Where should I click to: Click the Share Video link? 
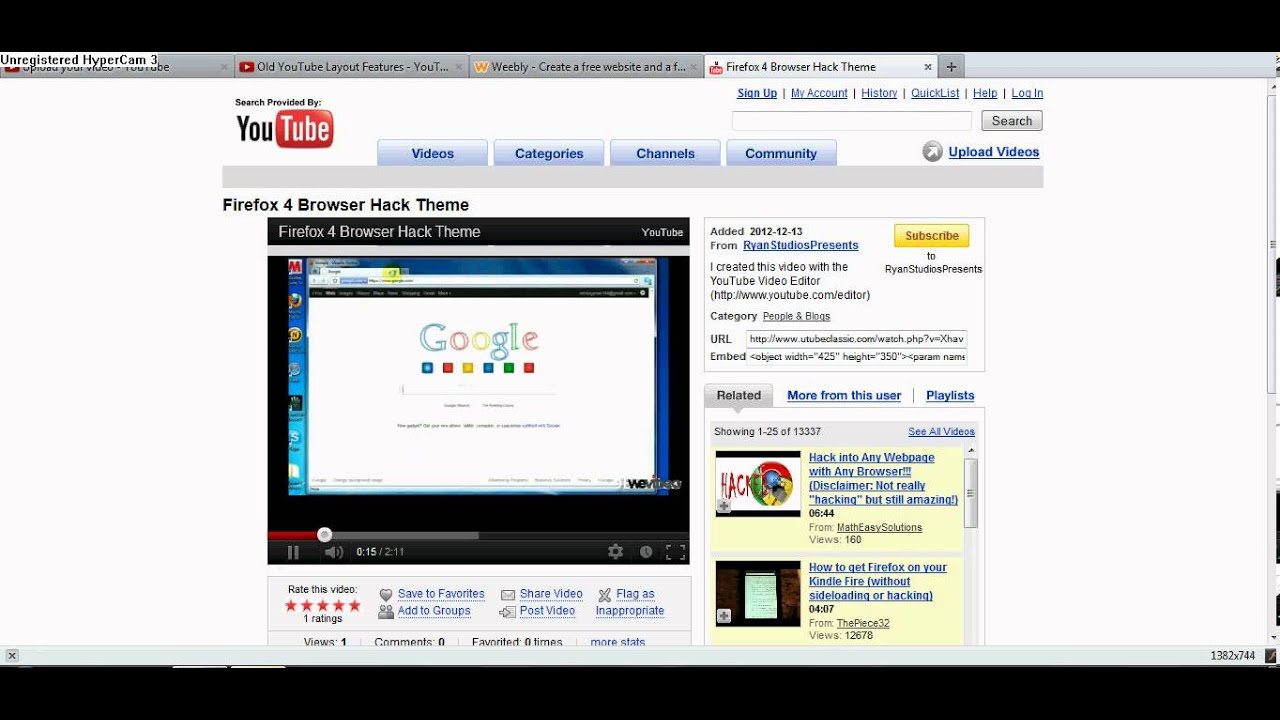[551, 594]
